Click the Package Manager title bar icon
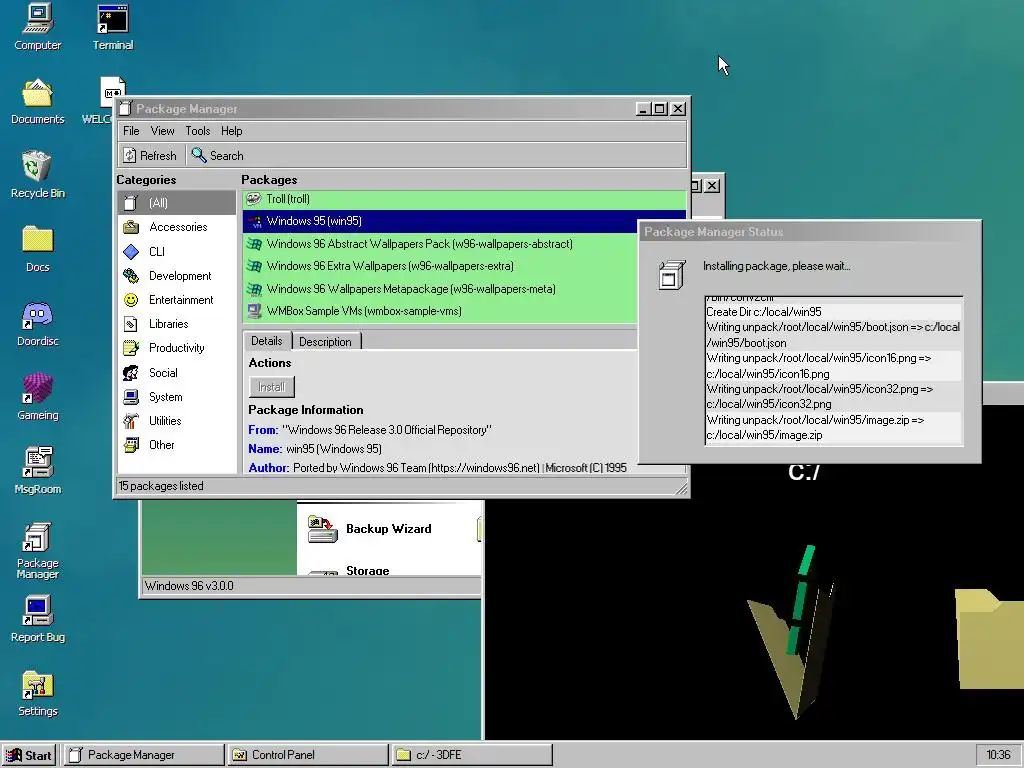Image resolution: width=1024 pixels, height=768 pixels. (125, 108)
